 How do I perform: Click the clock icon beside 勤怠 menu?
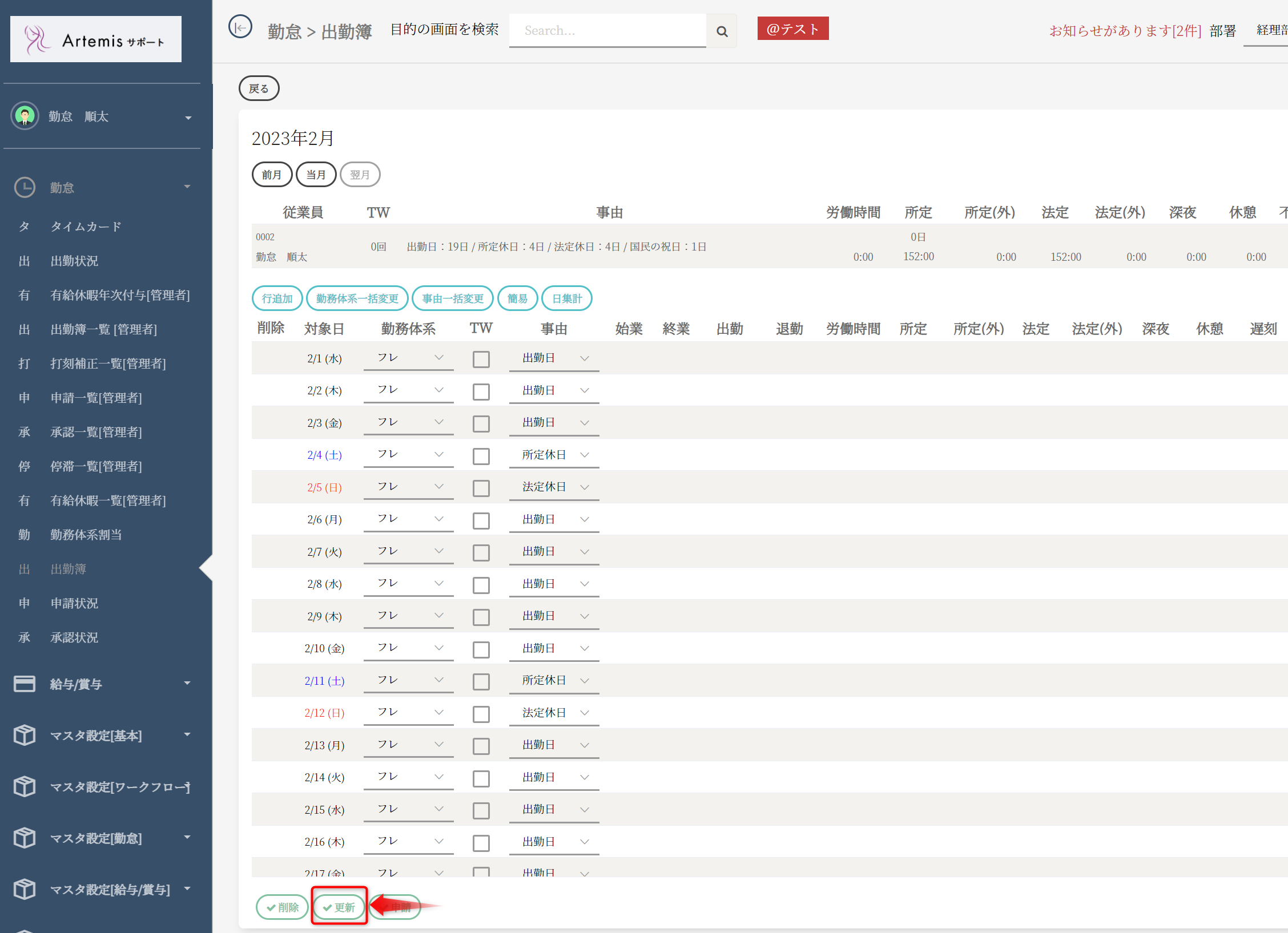click(25, 188)
